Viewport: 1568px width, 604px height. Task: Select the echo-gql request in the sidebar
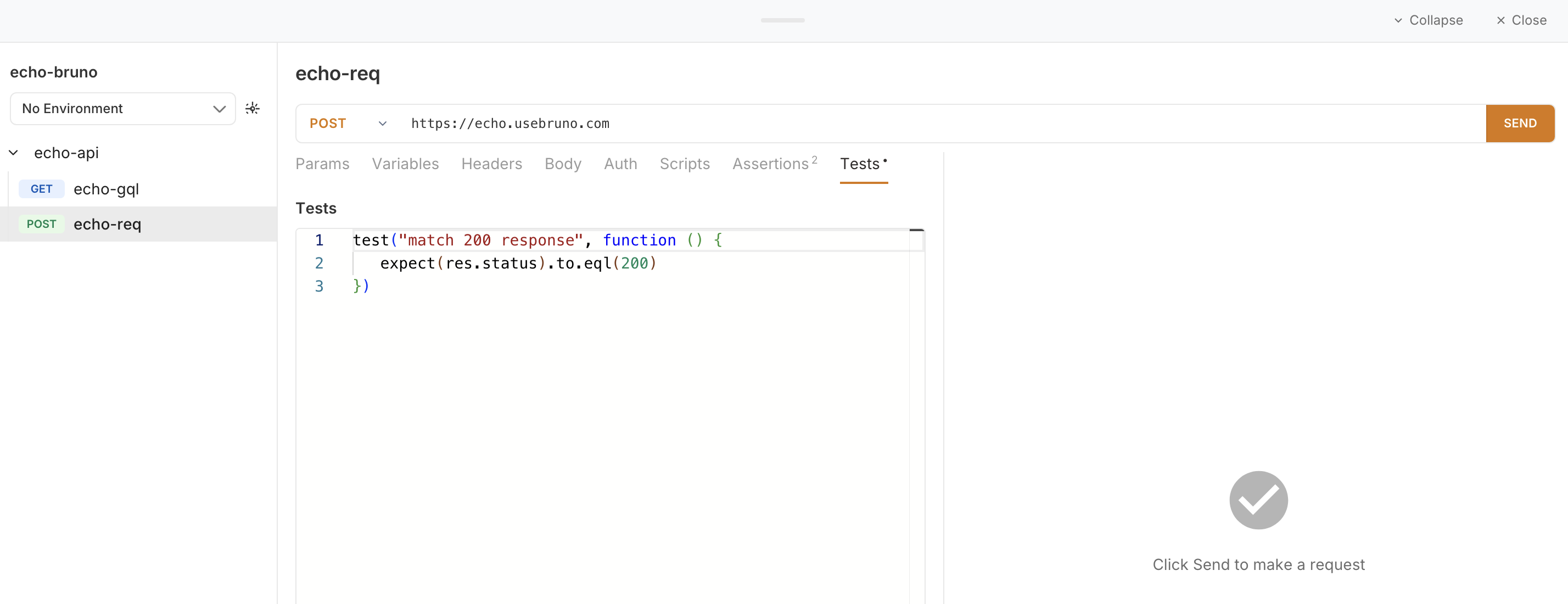tap(106, 189)
